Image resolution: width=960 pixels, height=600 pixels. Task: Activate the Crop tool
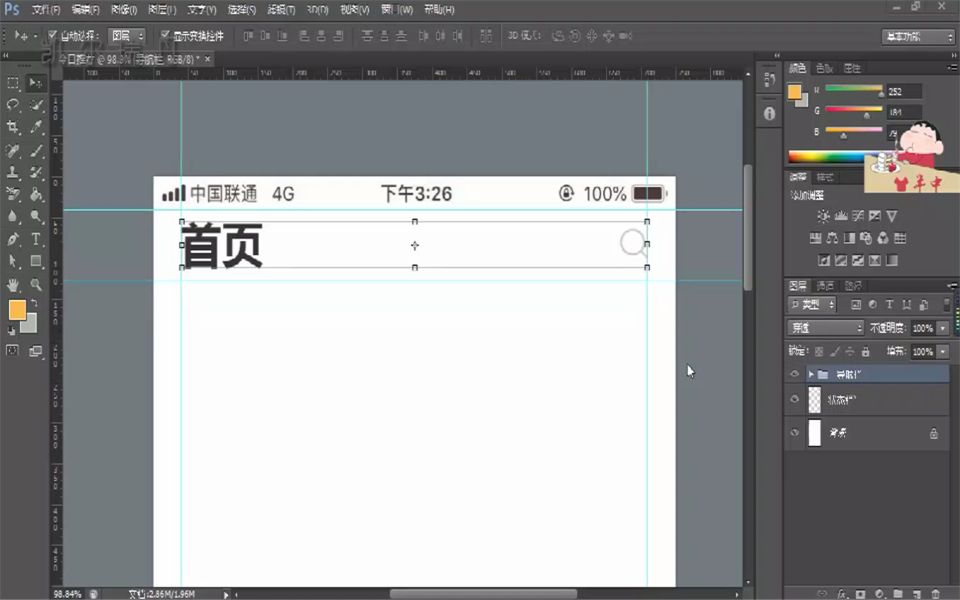coord(12,124)
